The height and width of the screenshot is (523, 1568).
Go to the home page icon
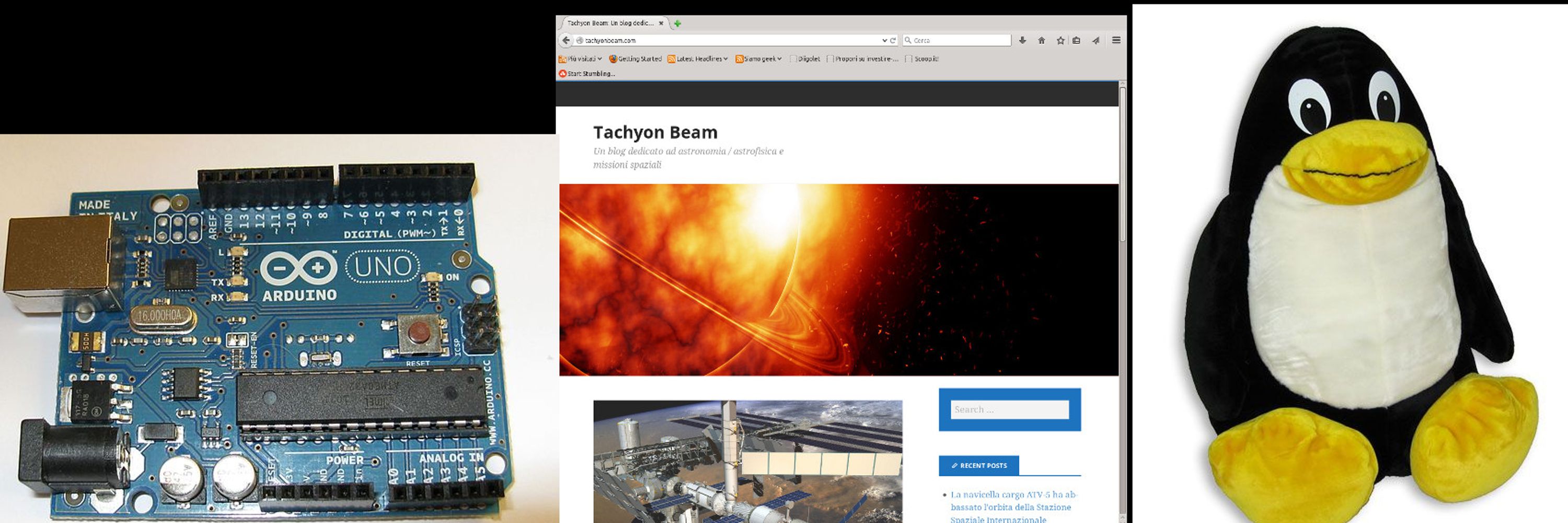[x=1042, y=40]
